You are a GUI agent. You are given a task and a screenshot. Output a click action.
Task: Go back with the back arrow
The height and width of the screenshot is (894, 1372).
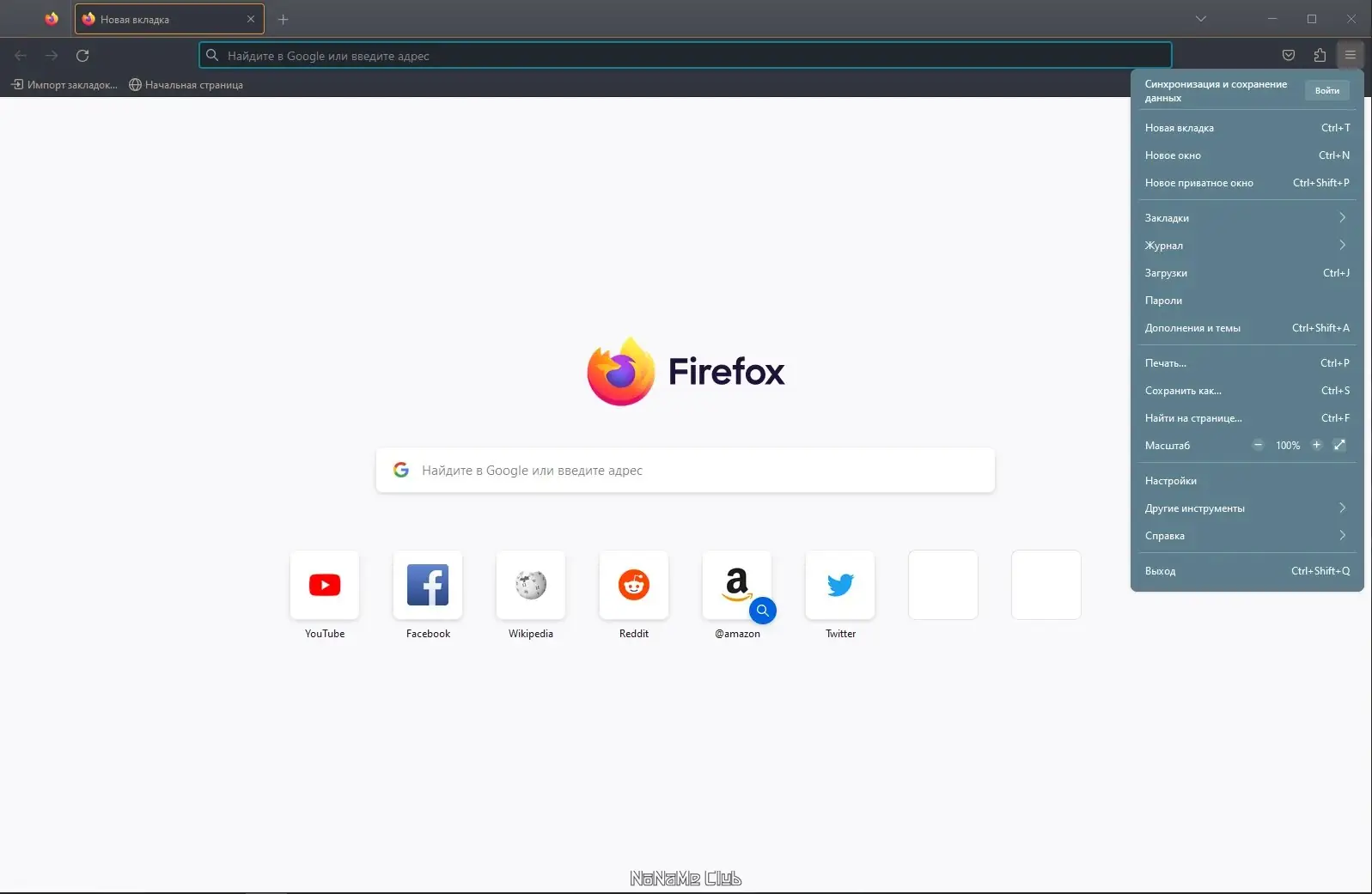pos(21,56)
